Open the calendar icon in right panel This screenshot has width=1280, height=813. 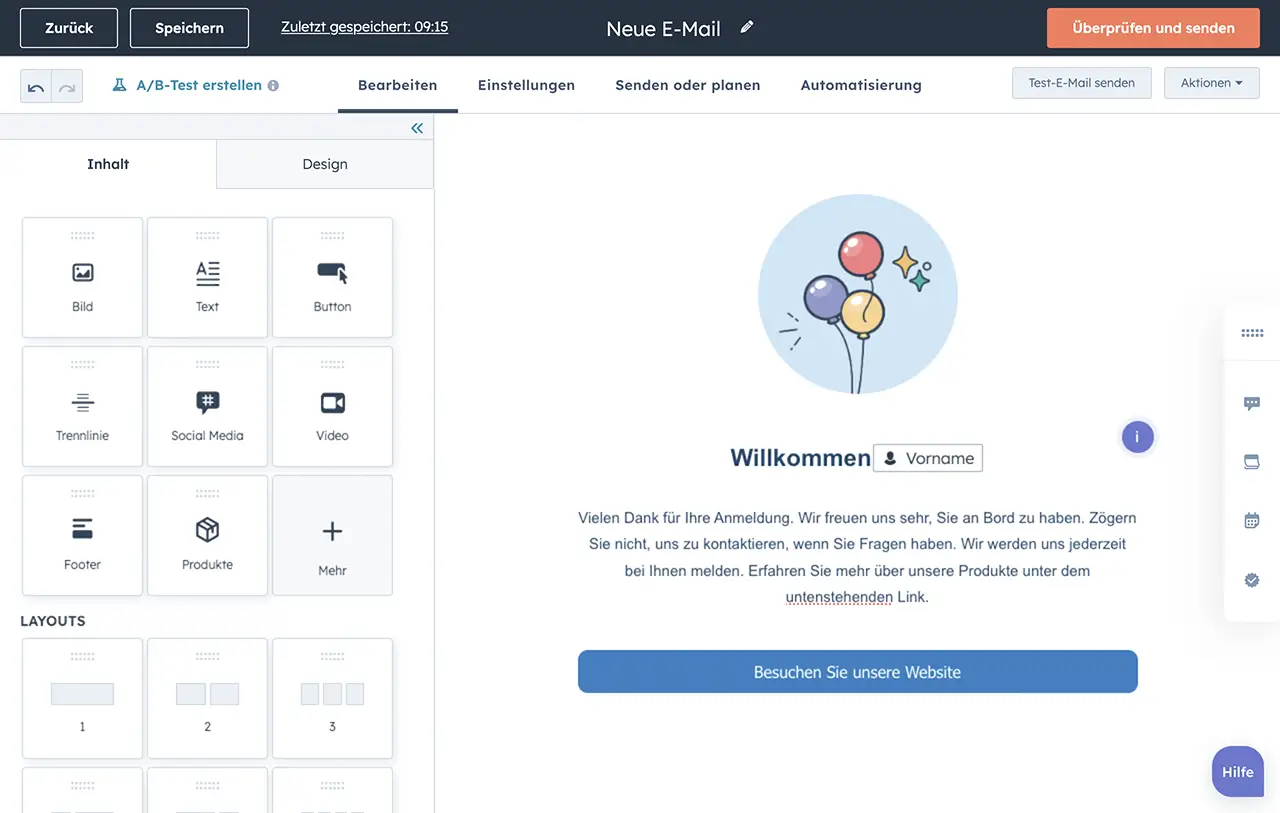coord(1252,520)
